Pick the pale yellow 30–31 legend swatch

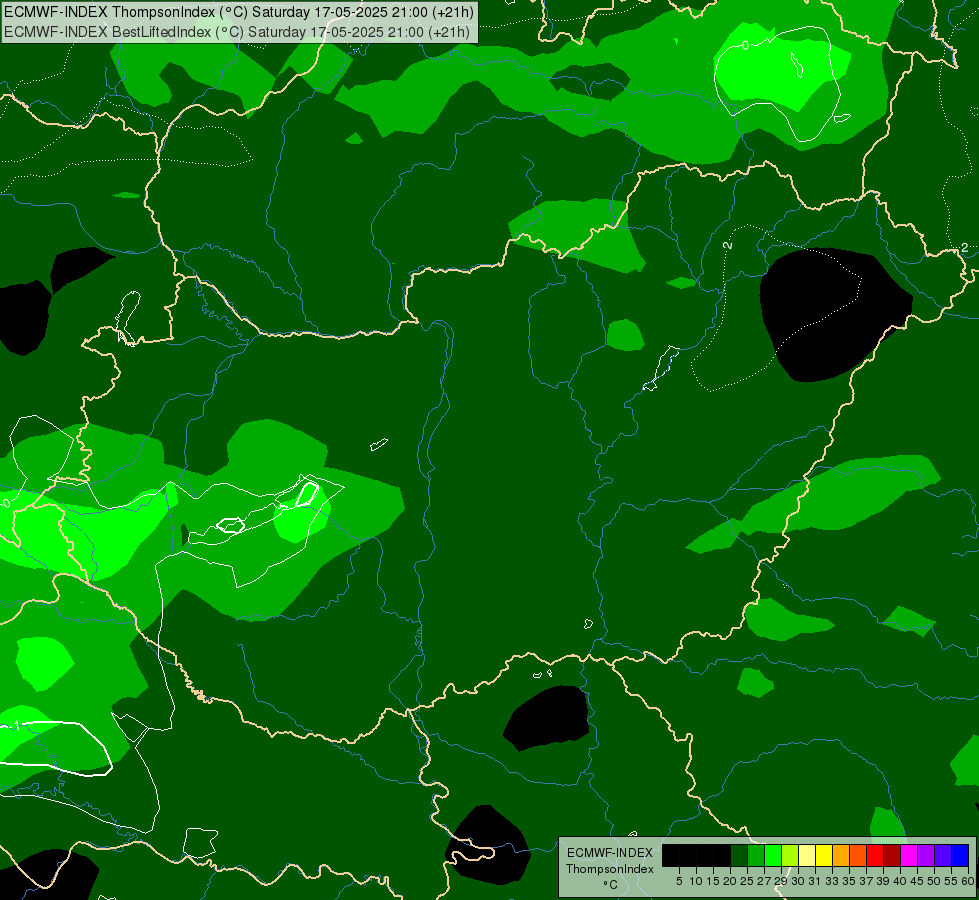coord(807,855)
